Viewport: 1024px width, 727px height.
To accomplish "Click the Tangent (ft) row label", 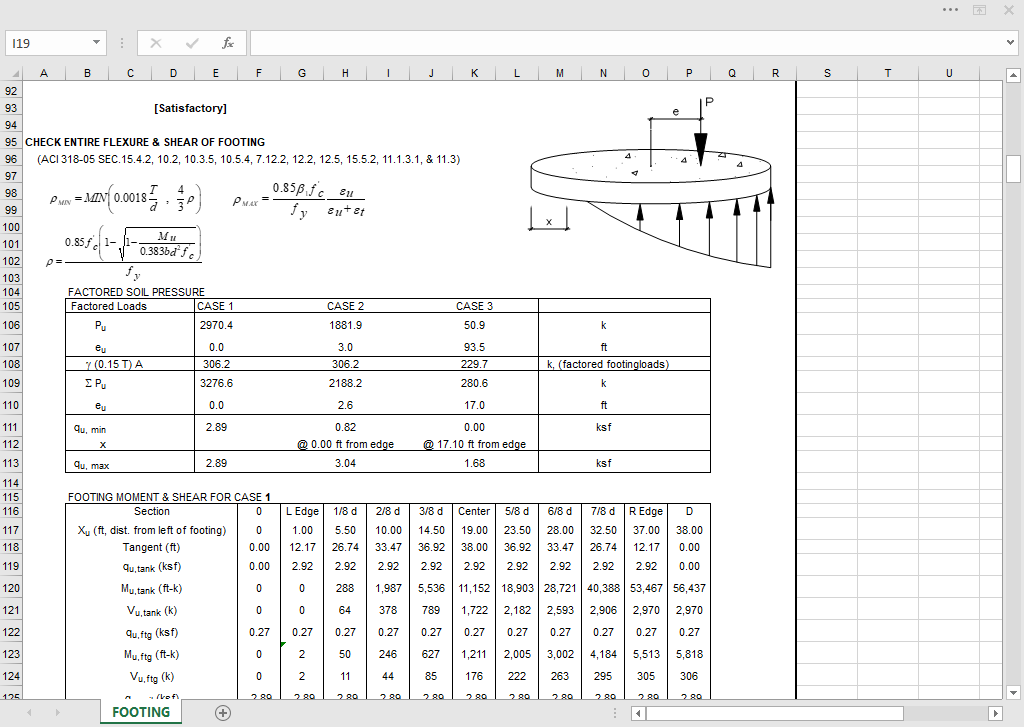I will (152, 547).
